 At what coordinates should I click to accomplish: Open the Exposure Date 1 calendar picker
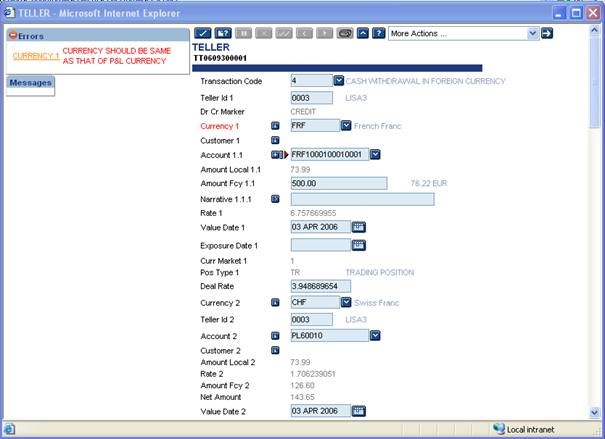(359, 244)
